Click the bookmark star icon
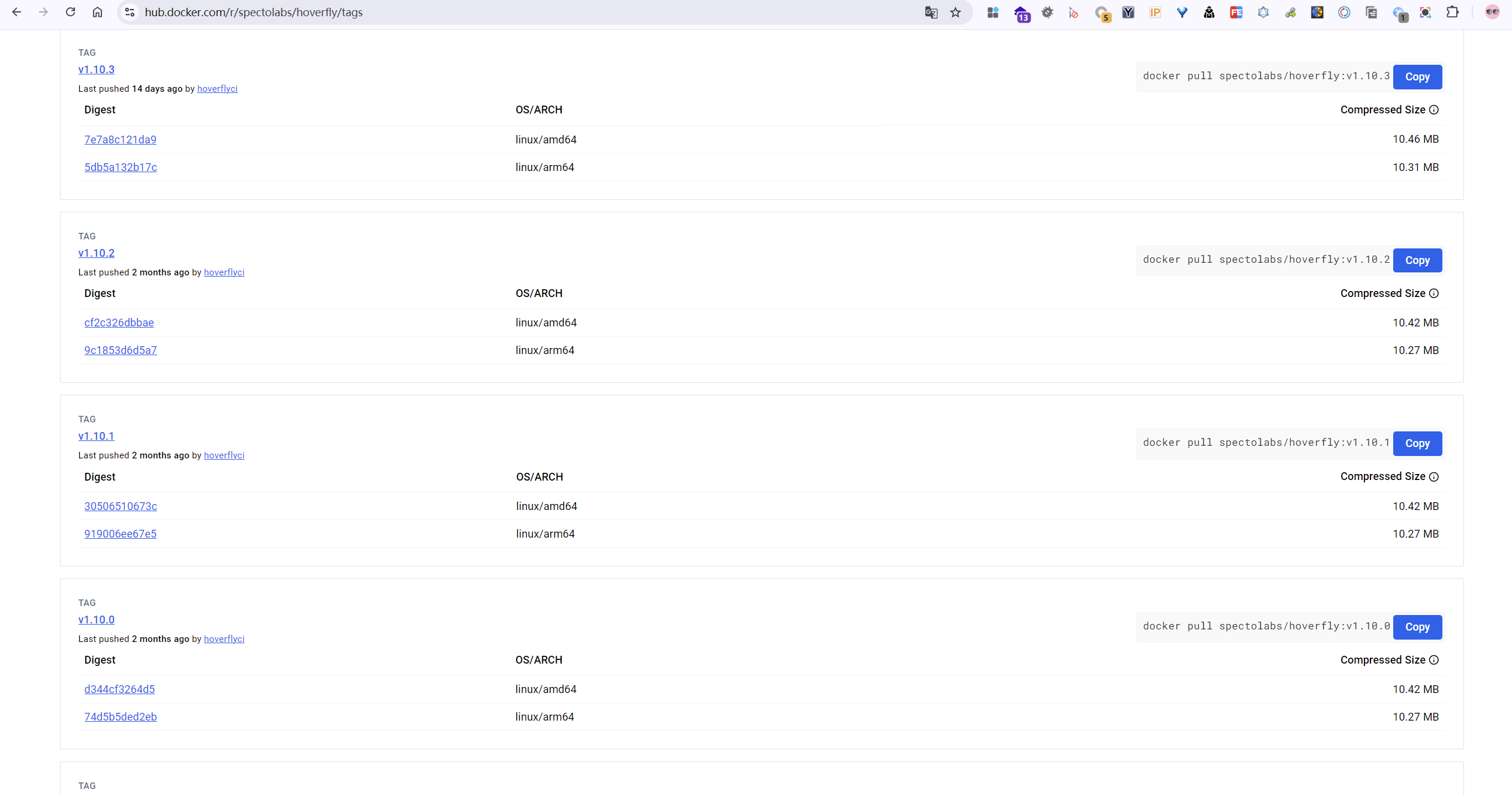Image resolution: width=1512 pixels, height=795 pixels. (955, 12)
